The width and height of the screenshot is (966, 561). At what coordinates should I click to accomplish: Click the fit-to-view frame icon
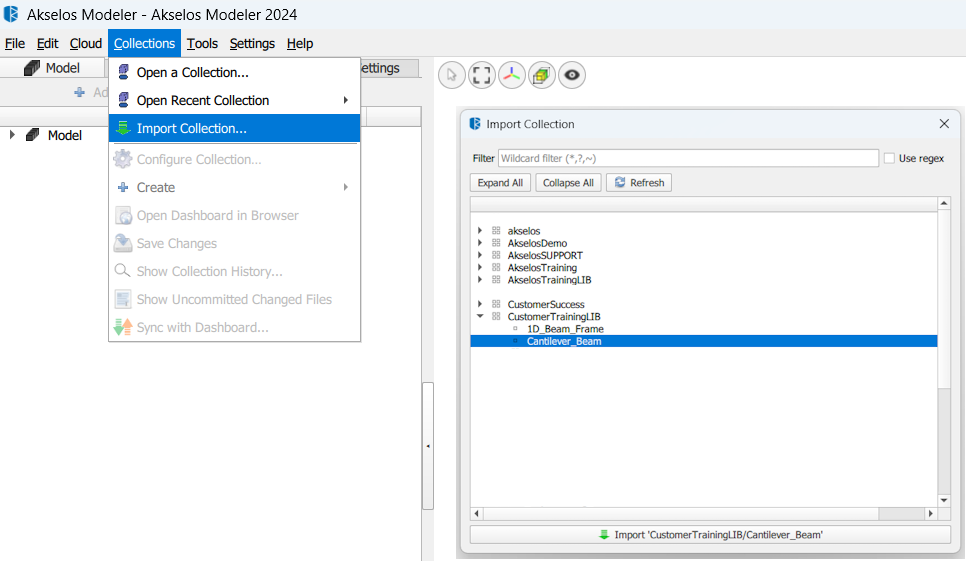(x=482, y=75)
